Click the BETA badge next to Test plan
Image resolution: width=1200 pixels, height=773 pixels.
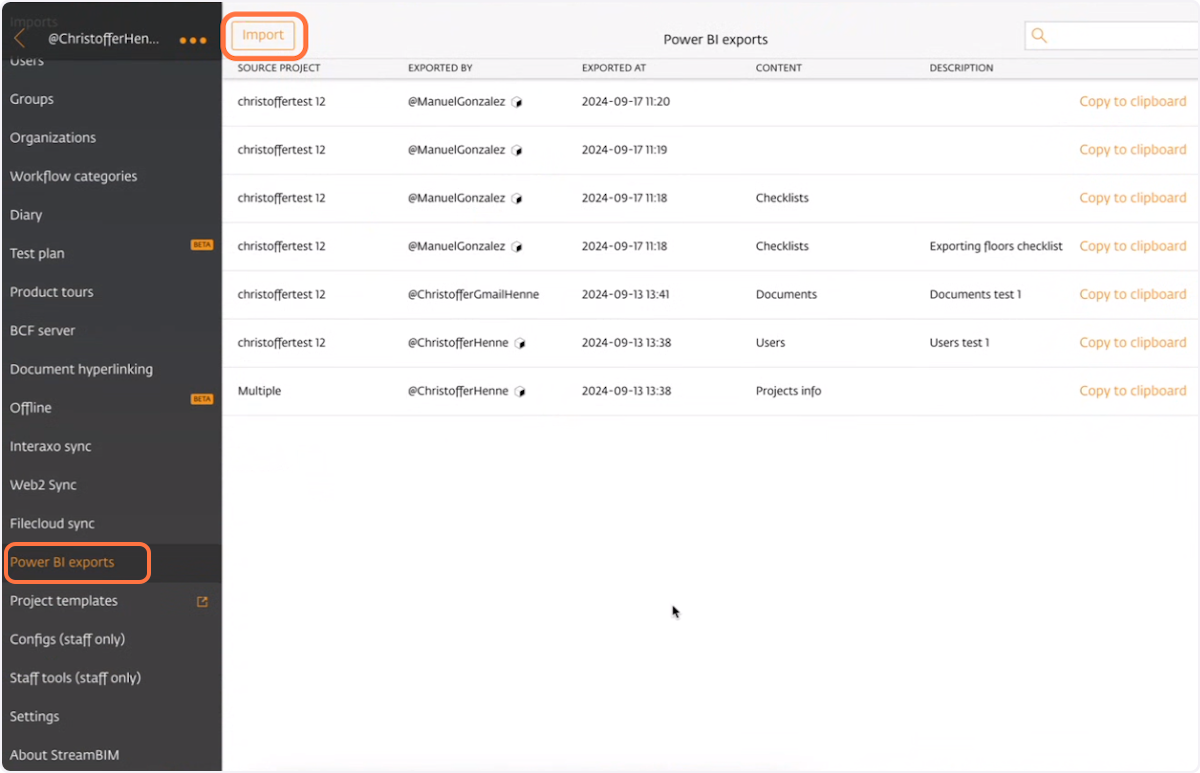point(202,244)
